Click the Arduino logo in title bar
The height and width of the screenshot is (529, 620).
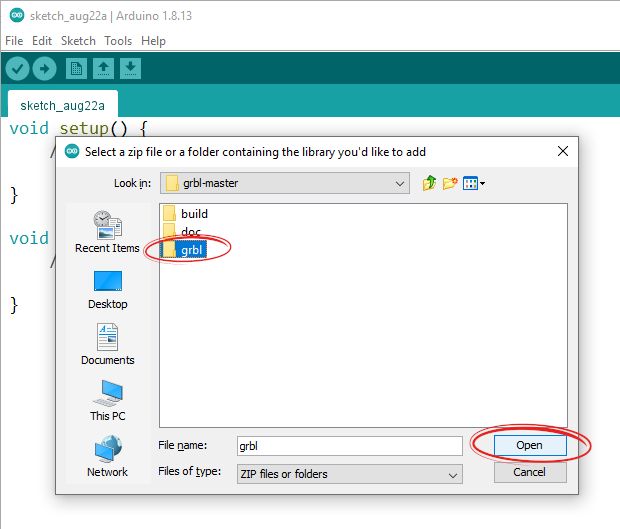(x=17, y=15)
